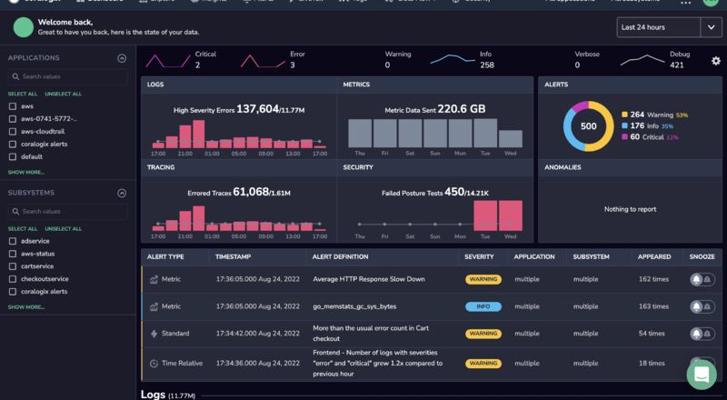The image size is (727, 400).
Task: Click the Metric alert icon for Average HTTP Response
Action: click(x=154, y=279)
